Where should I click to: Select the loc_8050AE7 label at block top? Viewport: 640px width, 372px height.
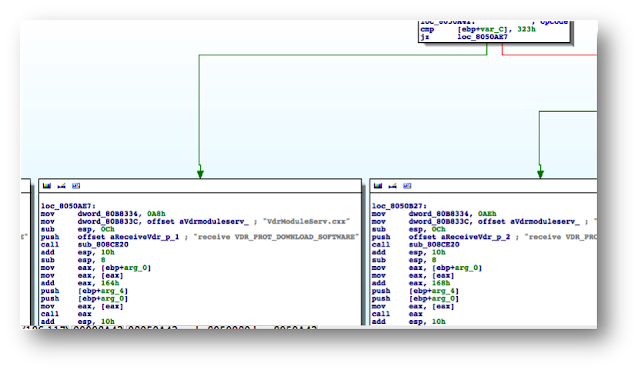[x=68, y=206]
